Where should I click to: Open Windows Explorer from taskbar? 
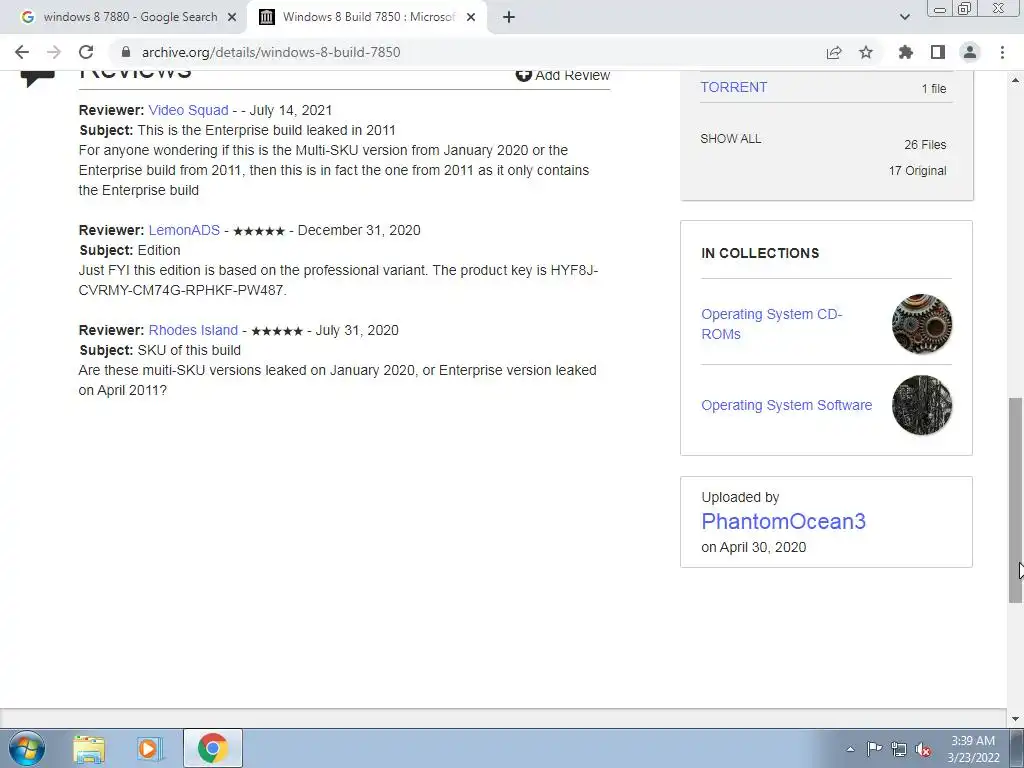coord(89,748)
